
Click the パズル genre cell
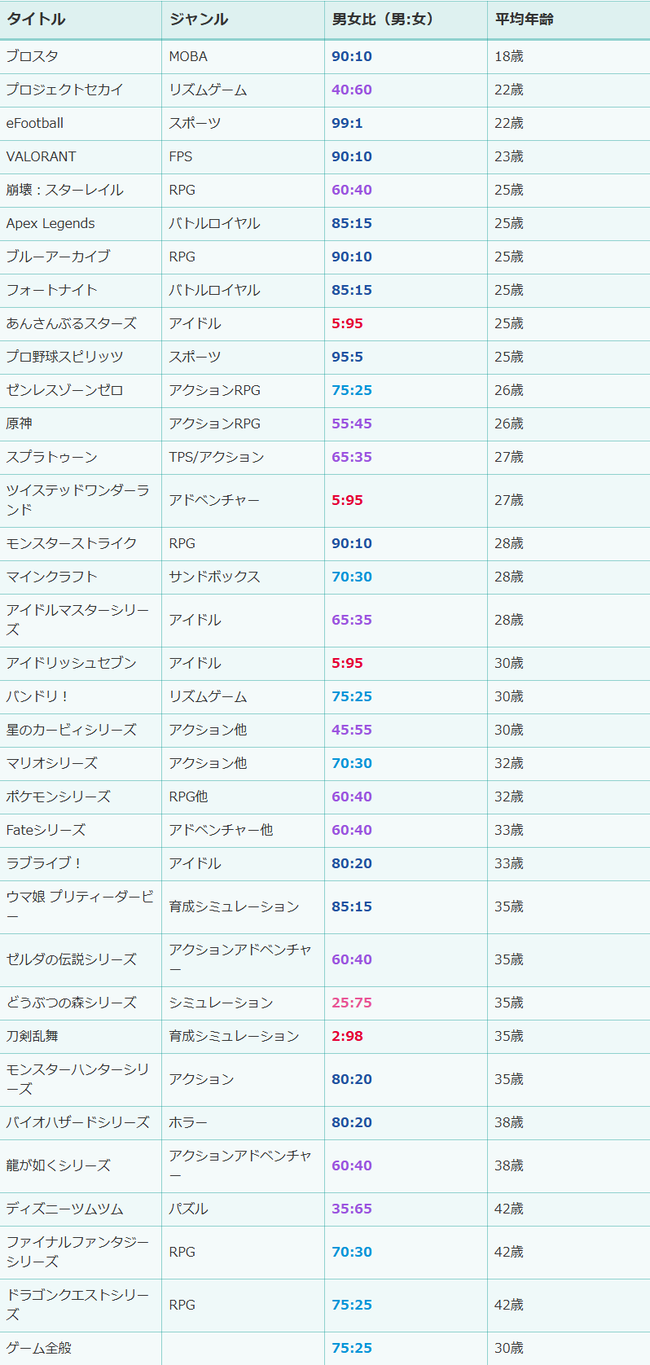coord(243,1210)
